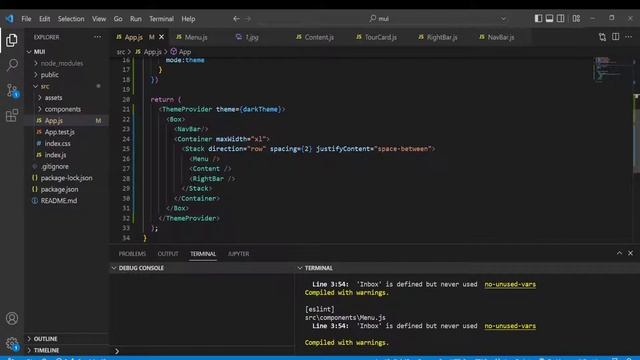Close the bottom panel

tap(630, 253)
